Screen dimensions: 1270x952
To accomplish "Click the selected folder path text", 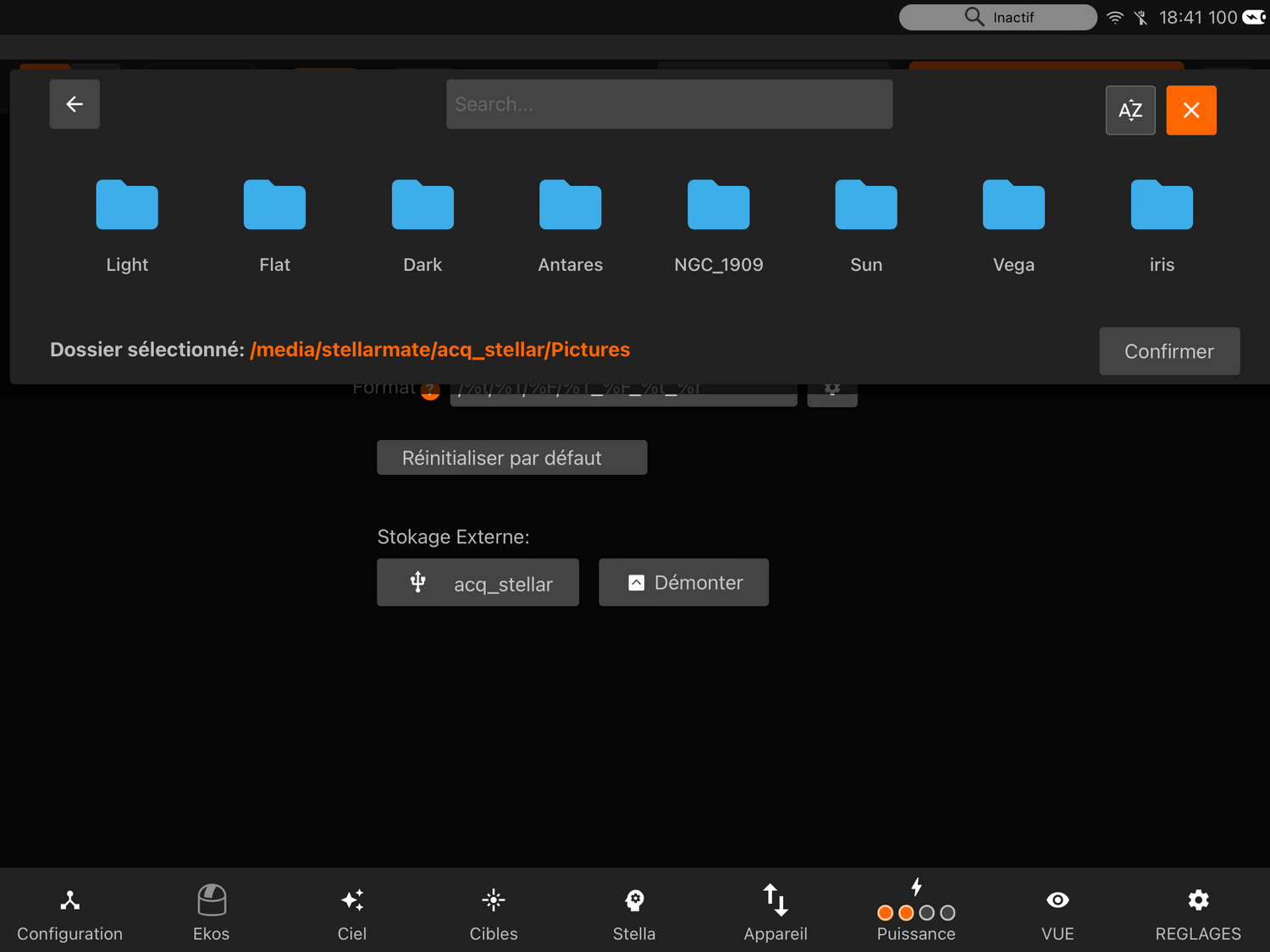I will [x=440, y=349].
